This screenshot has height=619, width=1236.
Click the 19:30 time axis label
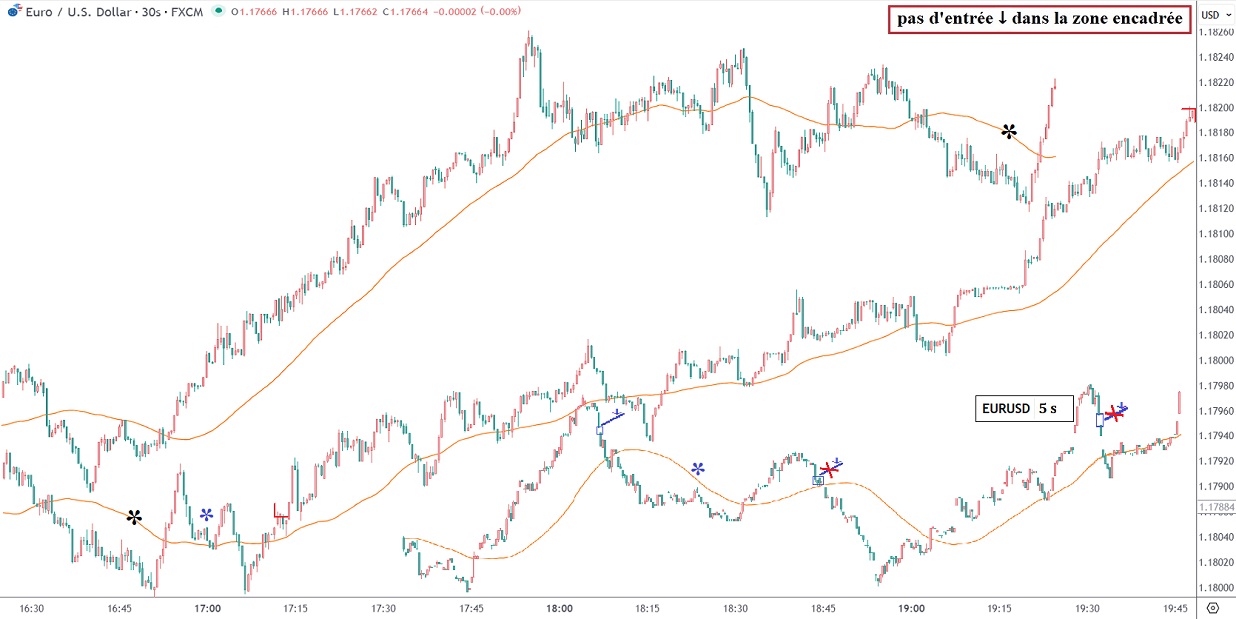pos(1087,607)
